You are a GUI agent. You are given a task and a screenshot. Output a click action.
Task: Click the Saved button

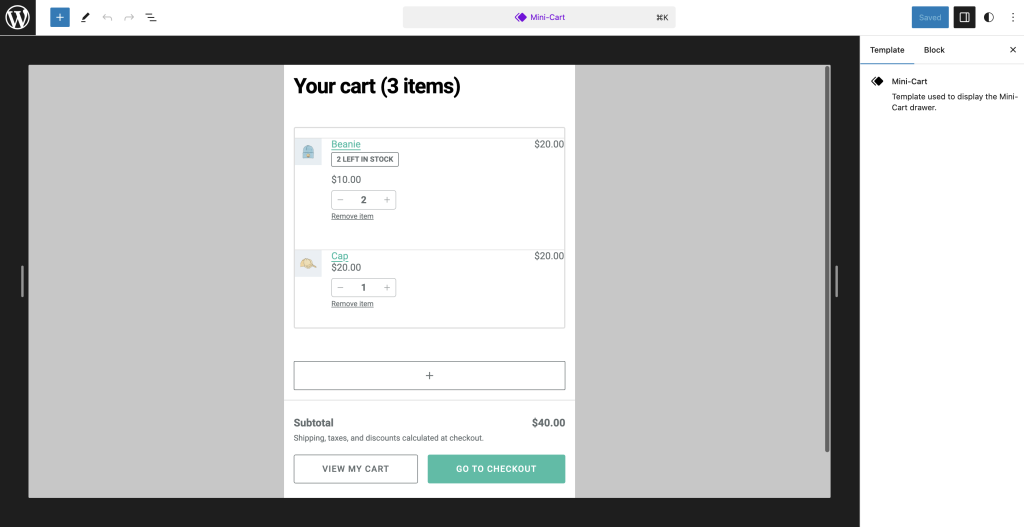coord(930,17)
